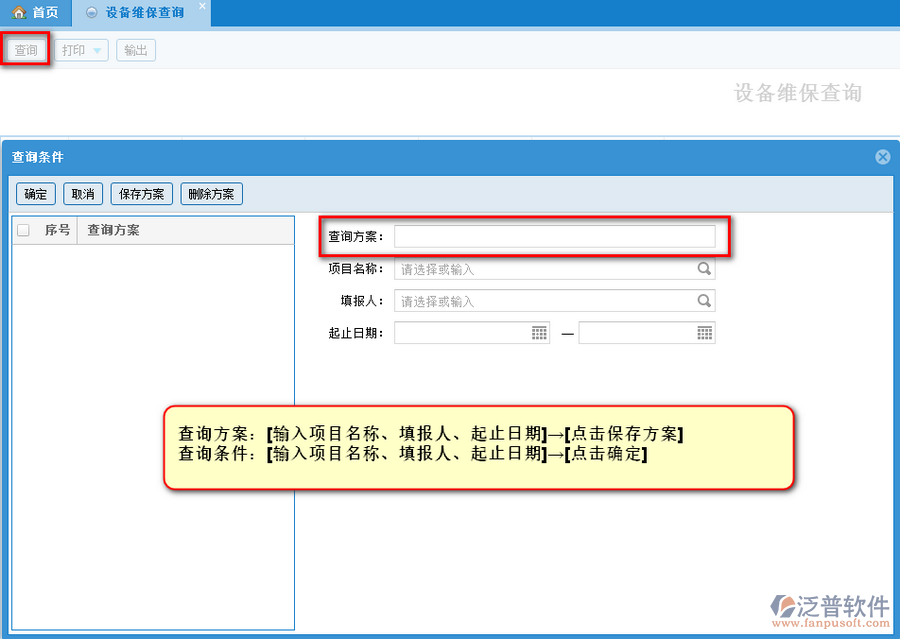Expand the 打印 dropdown arrow
900x639 pixels.
pyautogui.click(x=97, y=50)
